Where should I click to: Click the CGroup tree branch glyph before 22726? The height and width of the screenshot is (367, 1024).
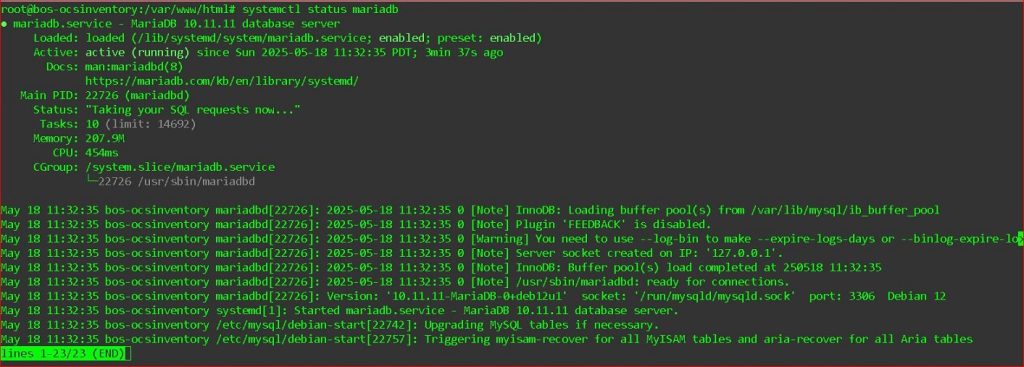[91, 182]
